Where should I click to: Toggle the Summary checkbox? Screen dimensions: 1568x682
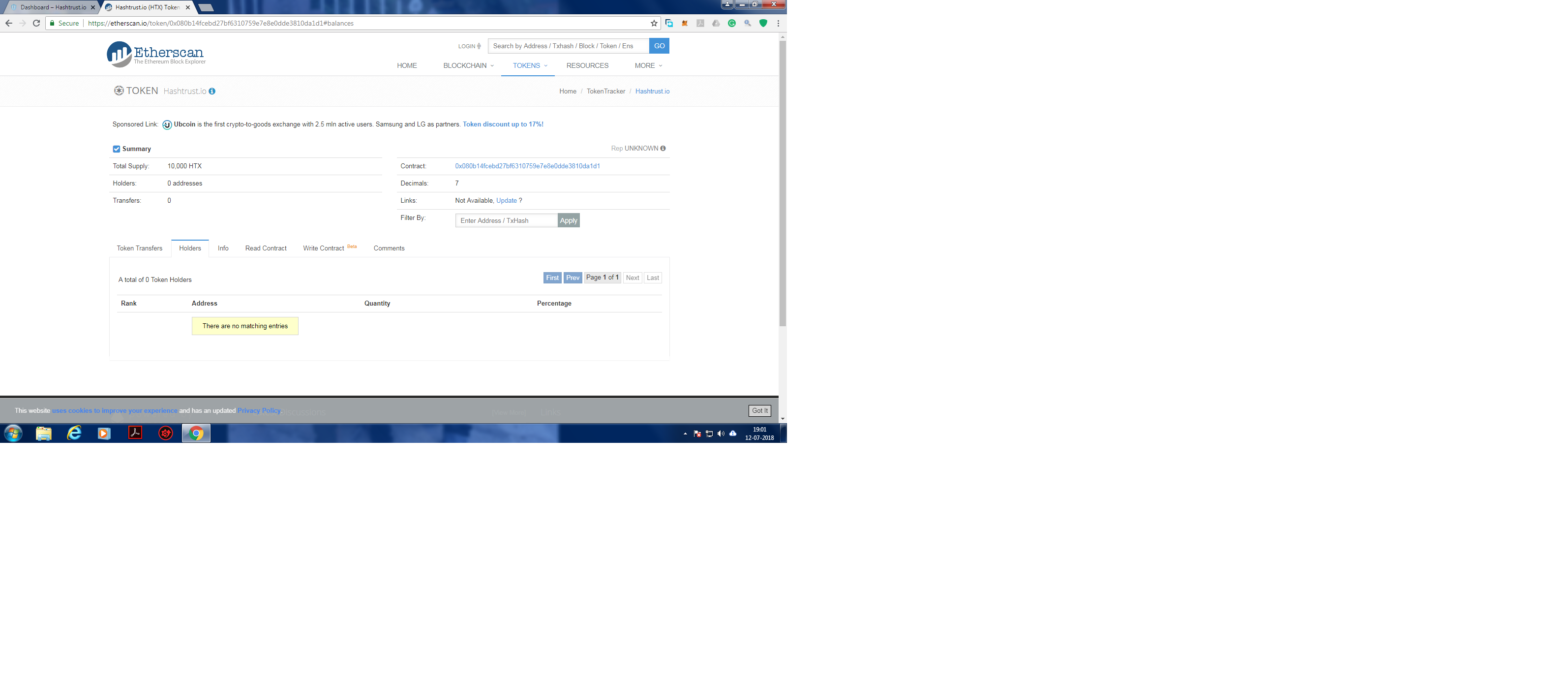click(116, 149)
